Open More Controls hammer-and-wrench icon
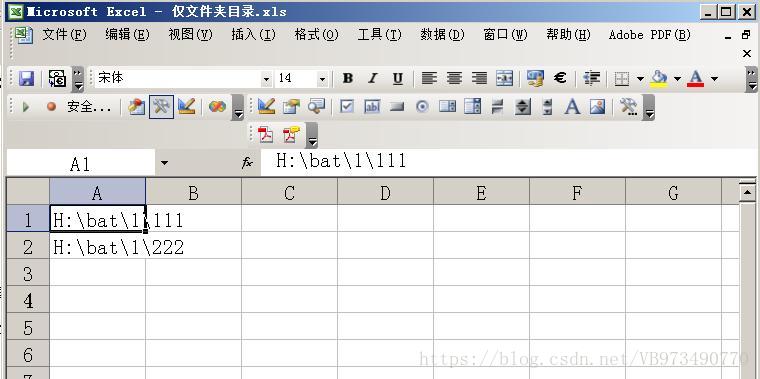The height and width of the screenshot is (379, 760). coord(628,107)
